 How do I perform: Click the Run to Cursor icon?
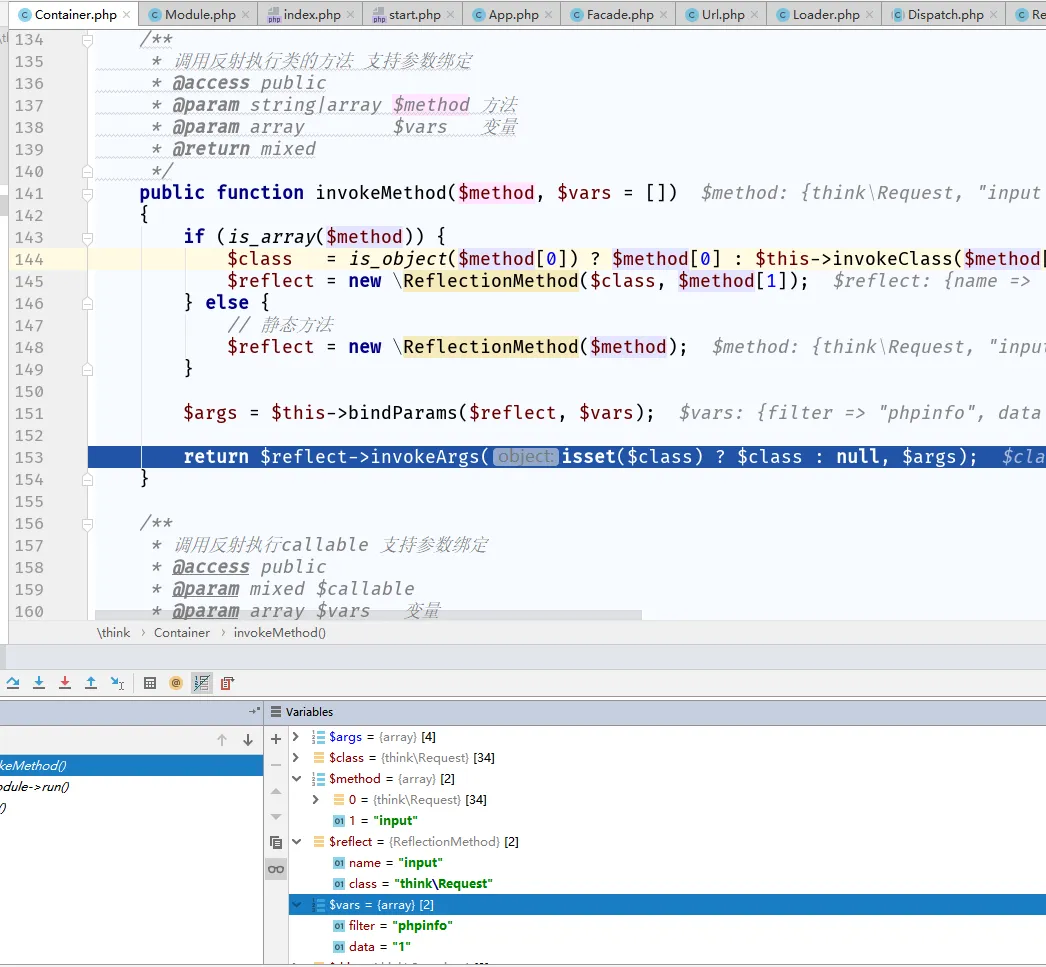117,683
